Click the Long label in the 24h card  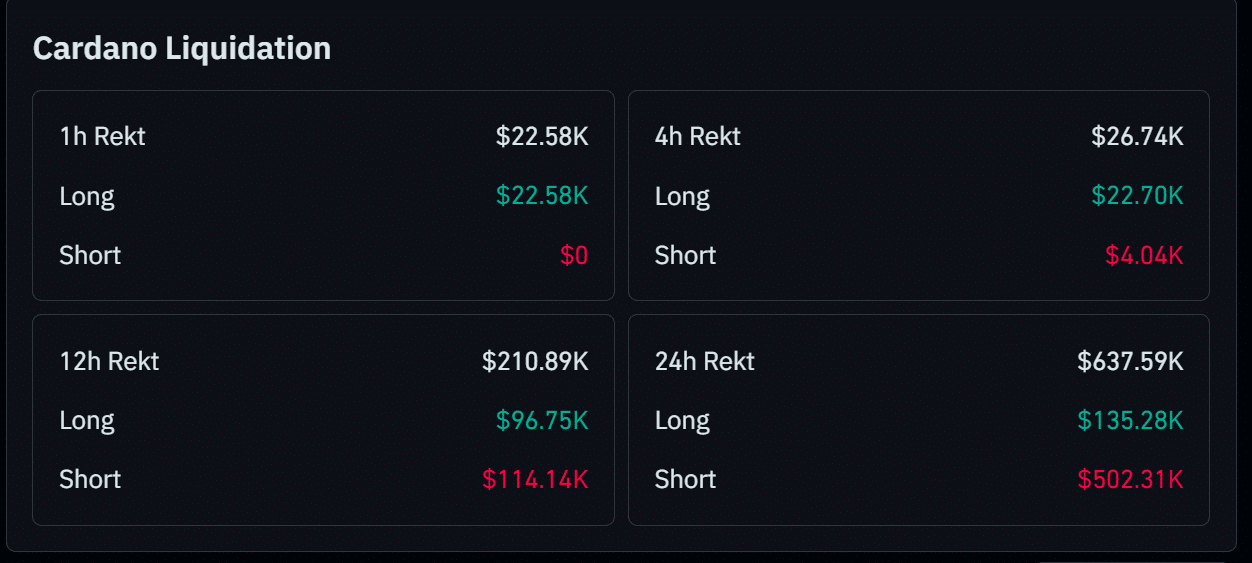coord(682,421)
